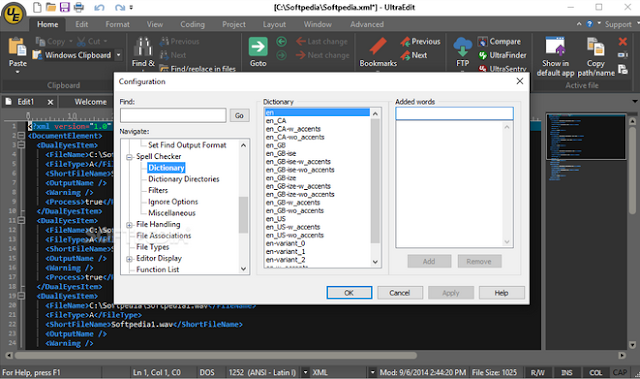Select en_GB in the Dictionary list
Screen dimensions: 640x379
click(276, 145)
